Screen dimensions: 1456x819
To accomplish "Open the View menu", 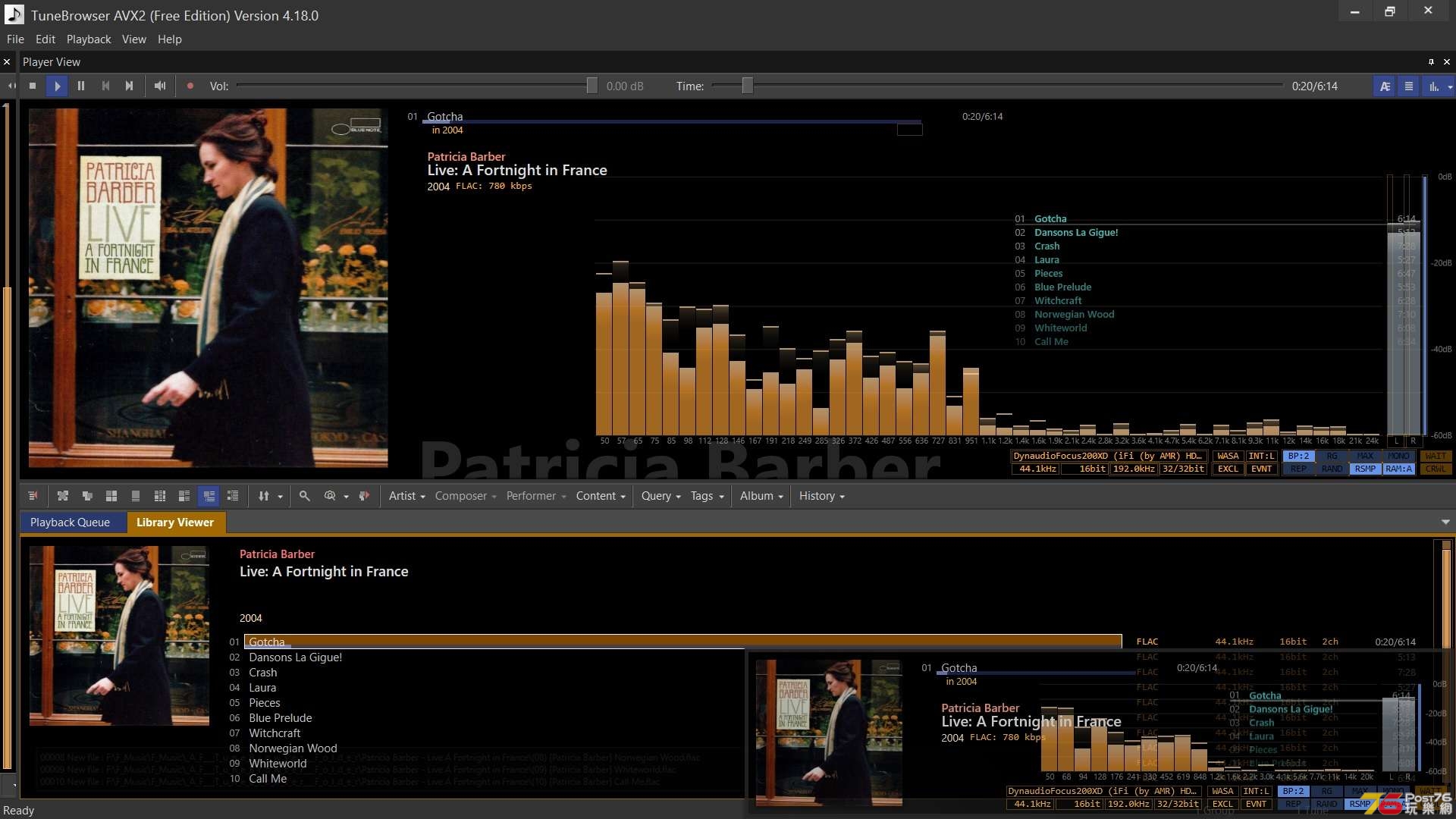I will (133, 39).
